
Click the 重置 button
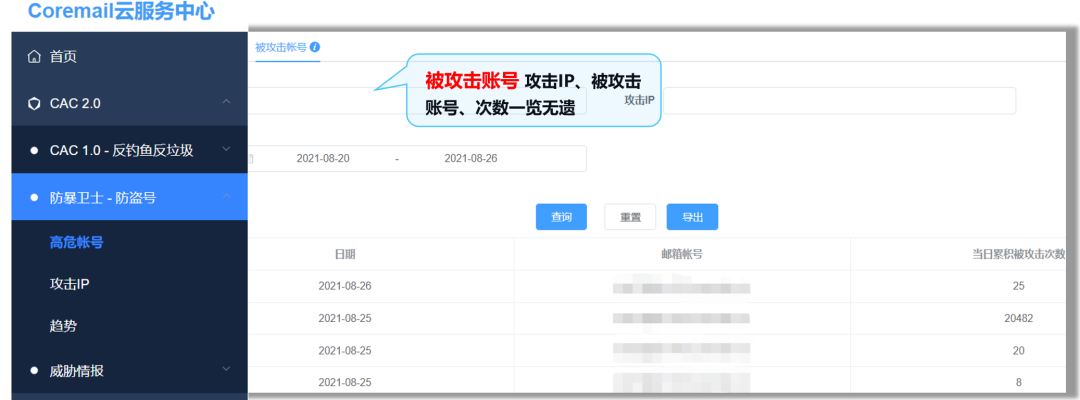[630, 217]
